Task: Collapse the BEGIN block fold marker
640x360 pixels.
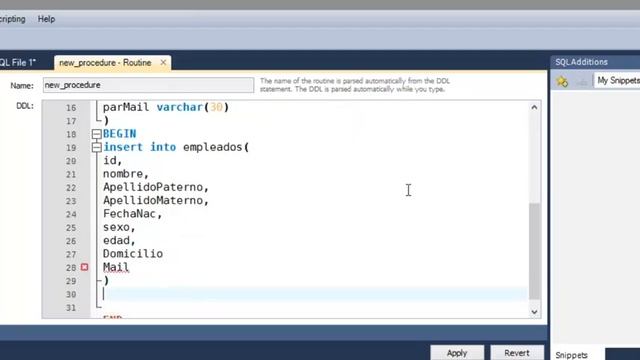Action: click(x=97, y=134)
